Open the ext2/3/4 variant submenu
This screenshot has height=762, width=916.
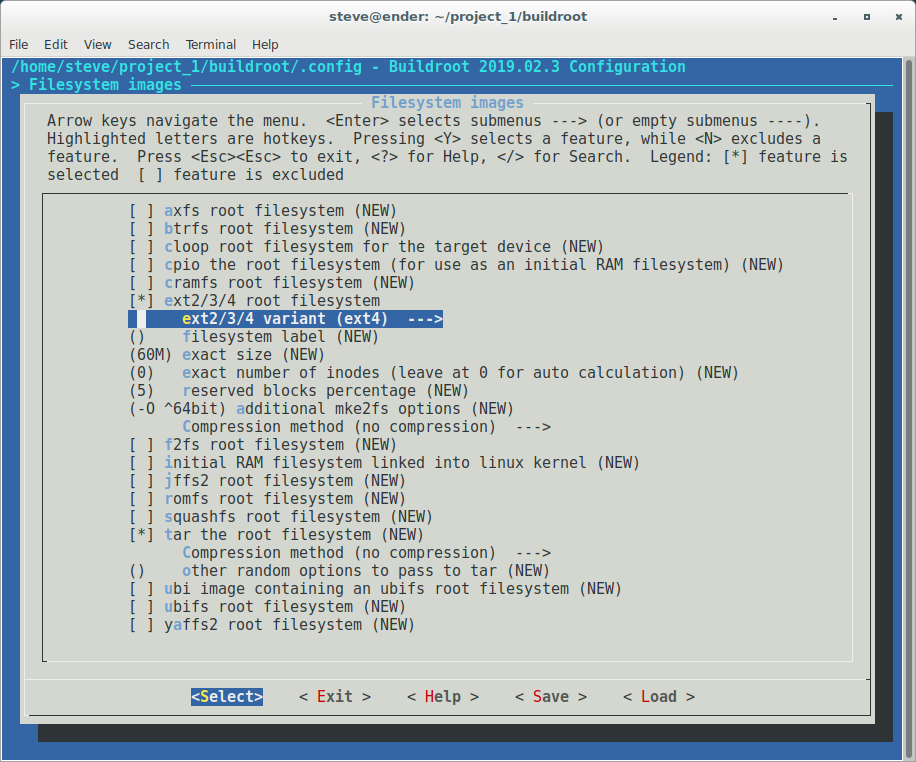300,318
